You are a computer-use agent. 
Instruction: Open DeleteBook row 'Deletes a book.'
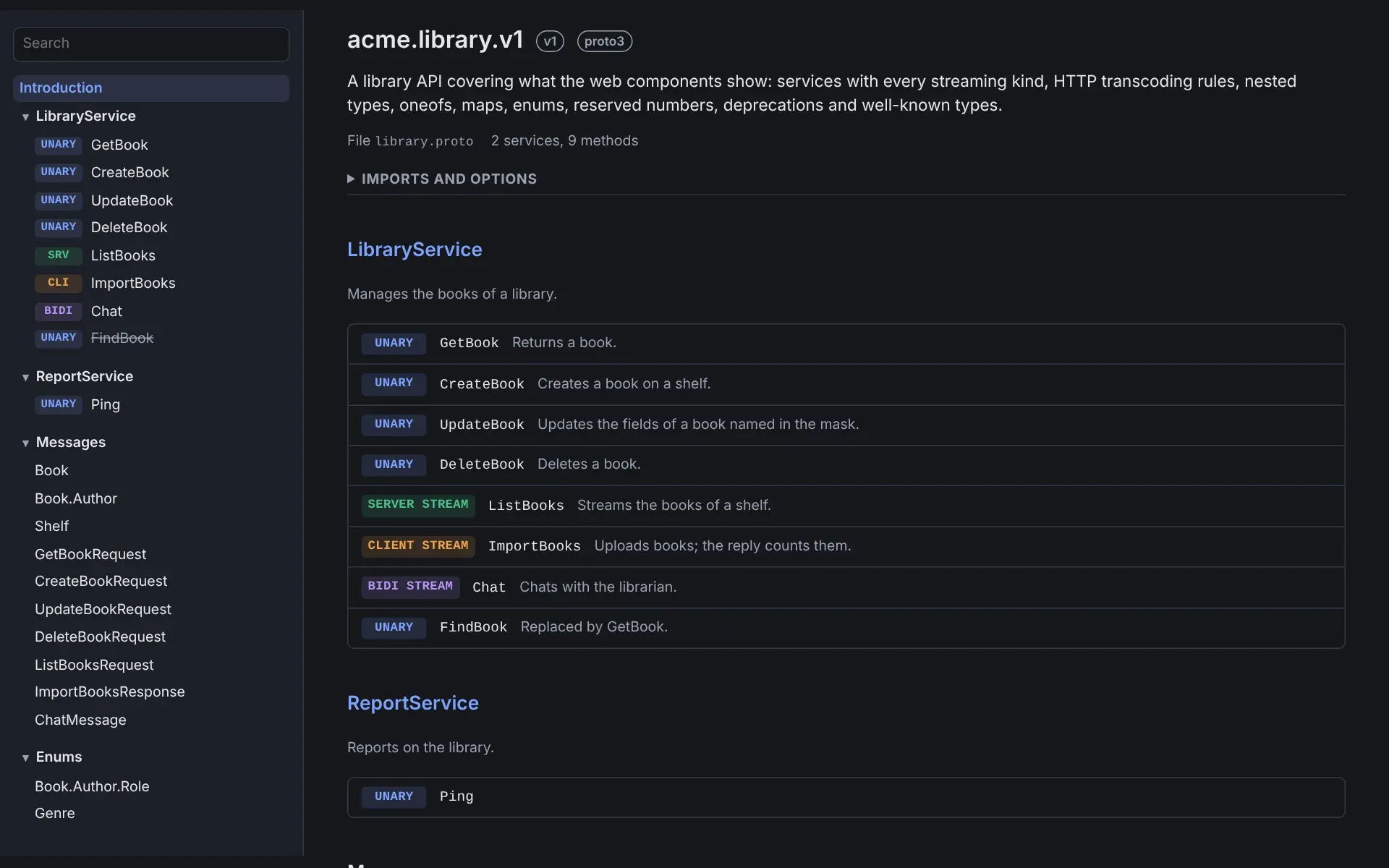pyautogui.click(x=846, y=465)
